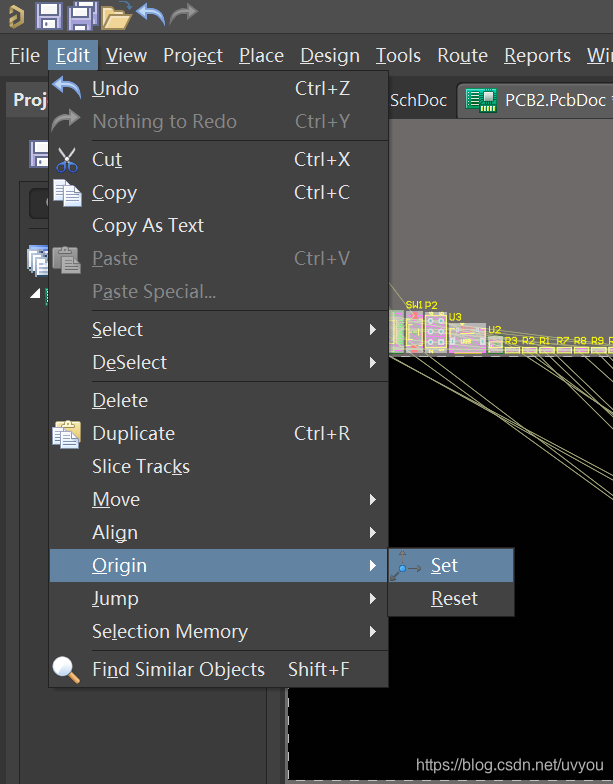Click the Save All icon in the toolbar
Viewport: 613px width, 784px height.
pyautogui.click(x=82, y=15)
